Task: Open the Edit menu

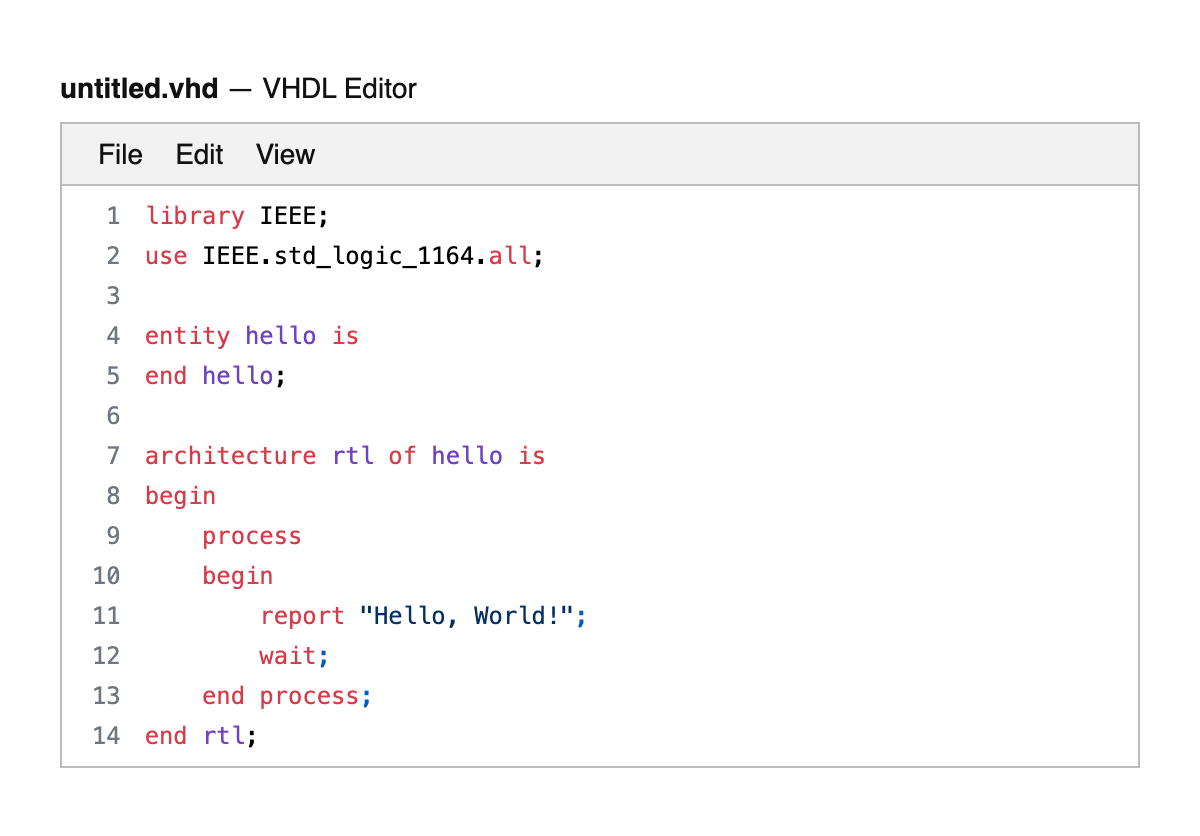Action: (199, 155)
